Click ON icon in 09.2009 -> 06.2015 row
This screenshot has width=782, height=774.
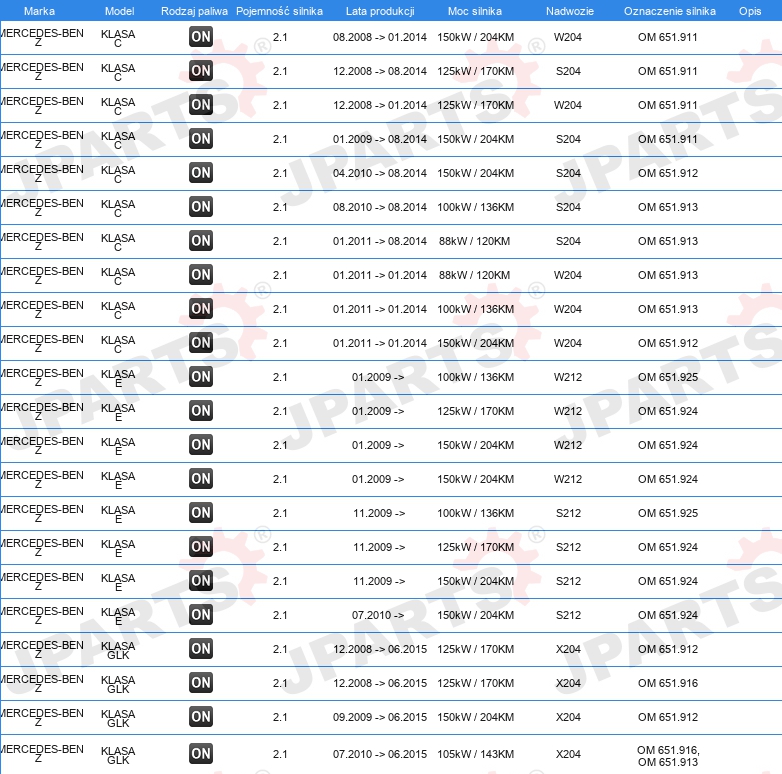pyautogui.click(x=201, y=717)
